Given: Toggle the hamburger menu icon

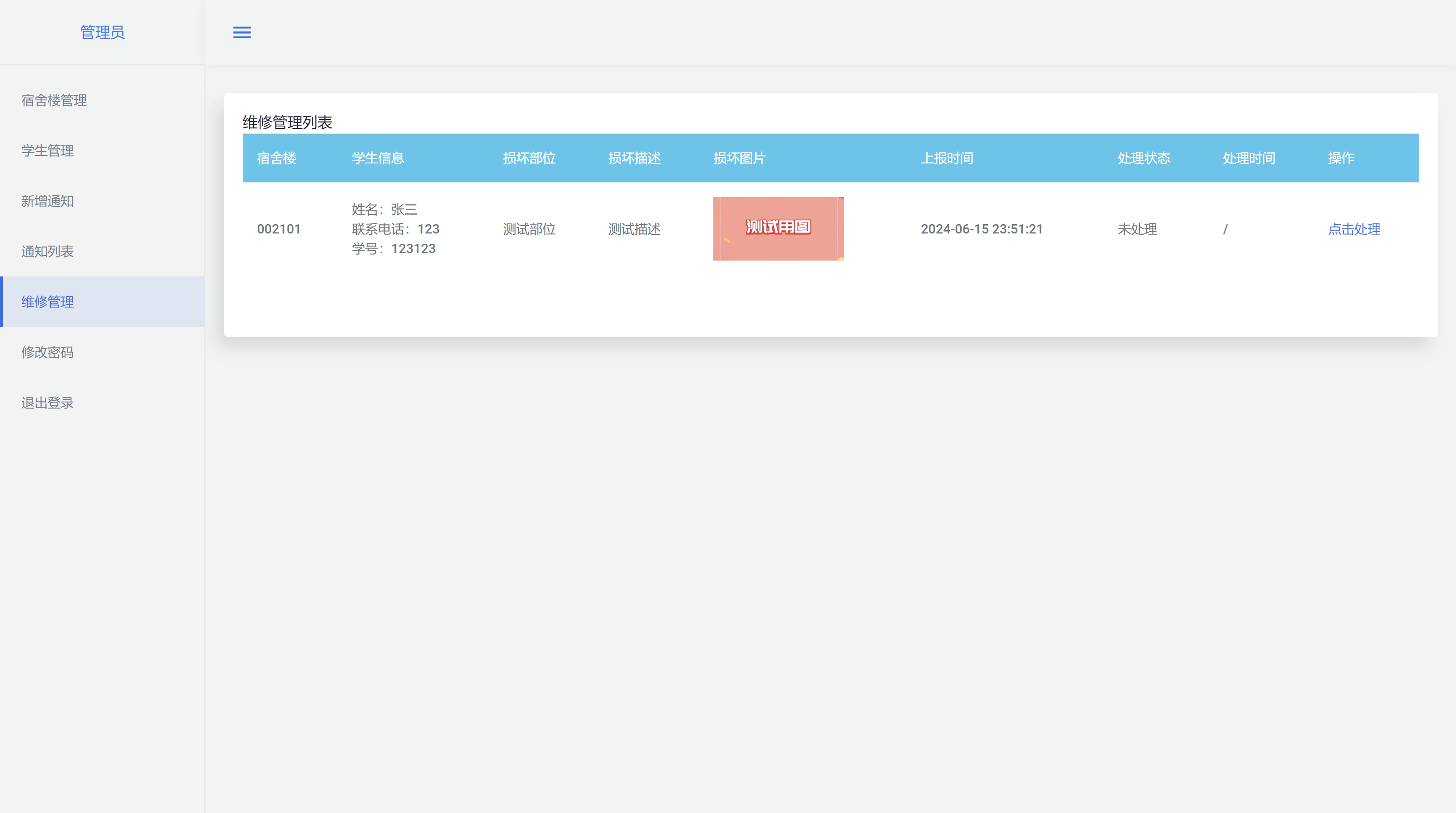Looking at the screenshot, I should (x=242, y=32).
